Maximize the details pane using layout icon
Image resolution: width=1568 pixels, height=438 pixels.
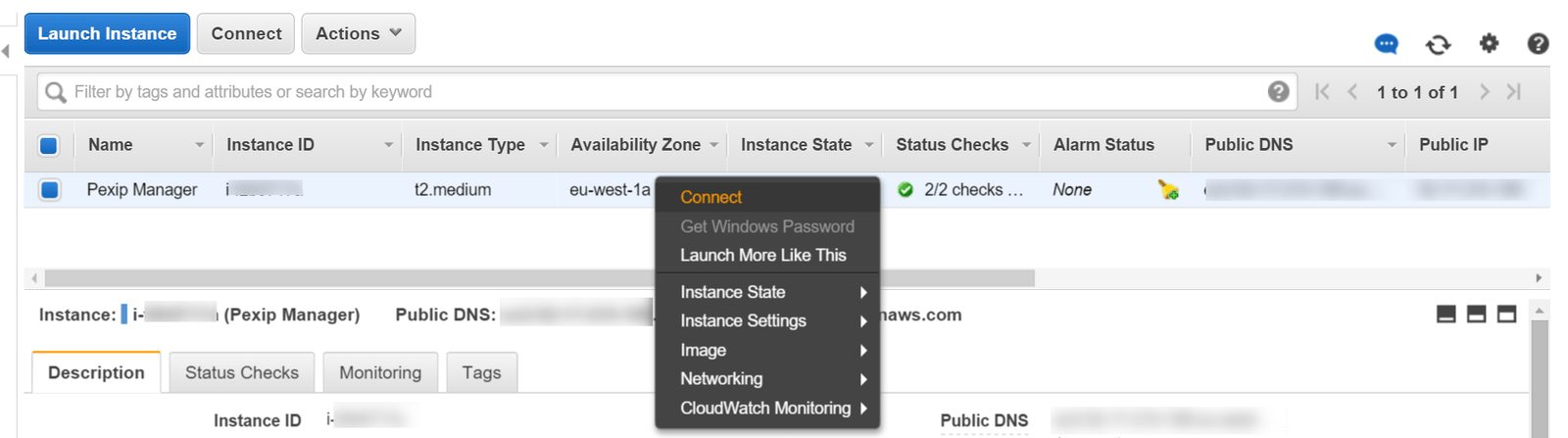[x=1507, y=315]
